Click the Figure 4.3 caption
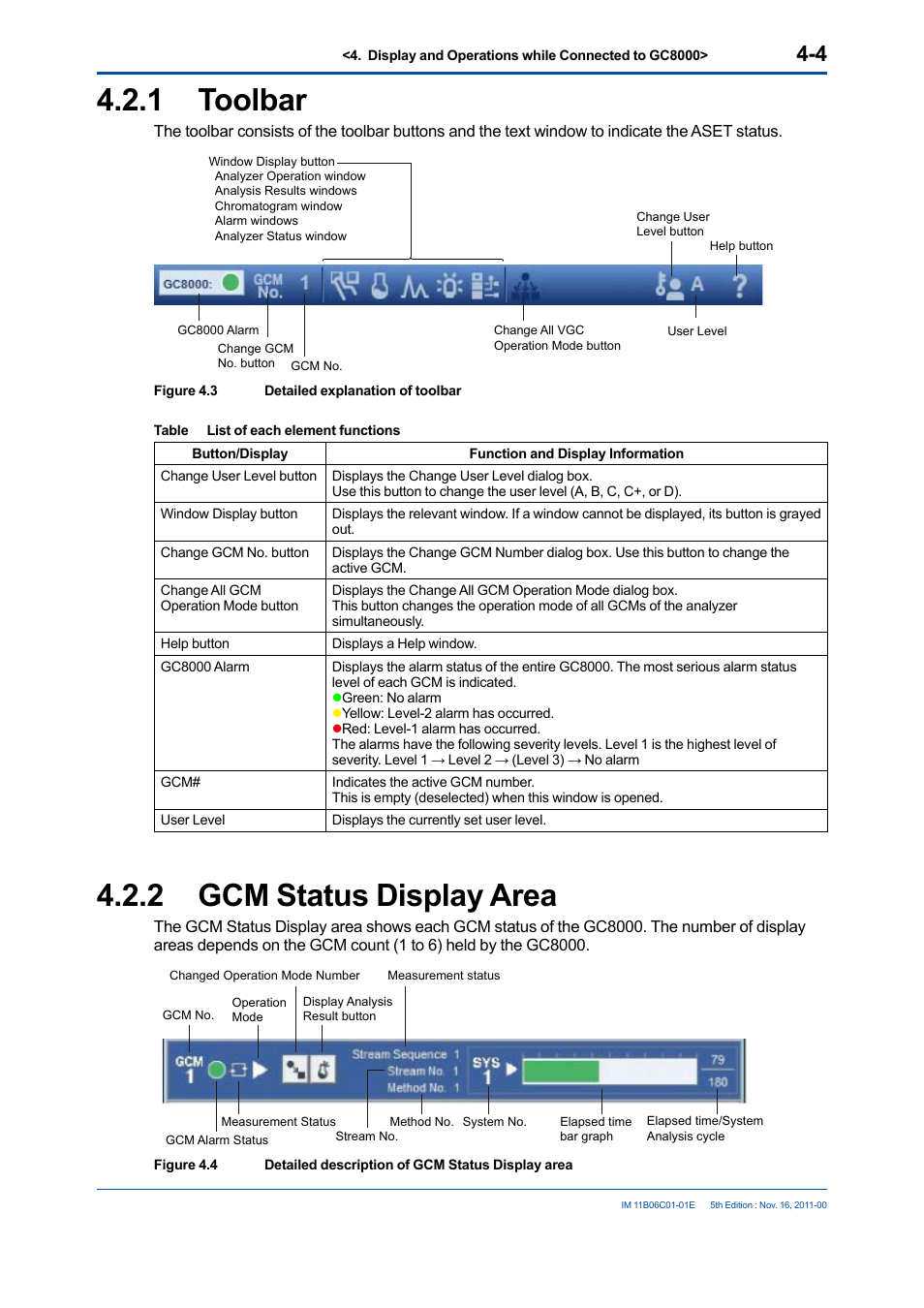924x1308 pixels. pyautogui.click(x=307, y=390)
